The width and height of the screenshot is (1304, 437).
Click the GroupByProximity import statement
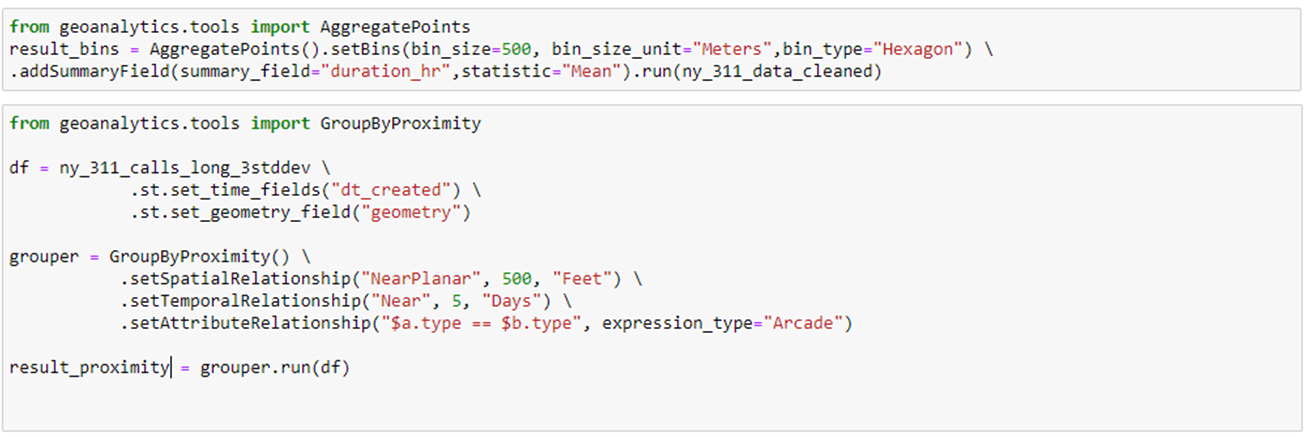245,124
